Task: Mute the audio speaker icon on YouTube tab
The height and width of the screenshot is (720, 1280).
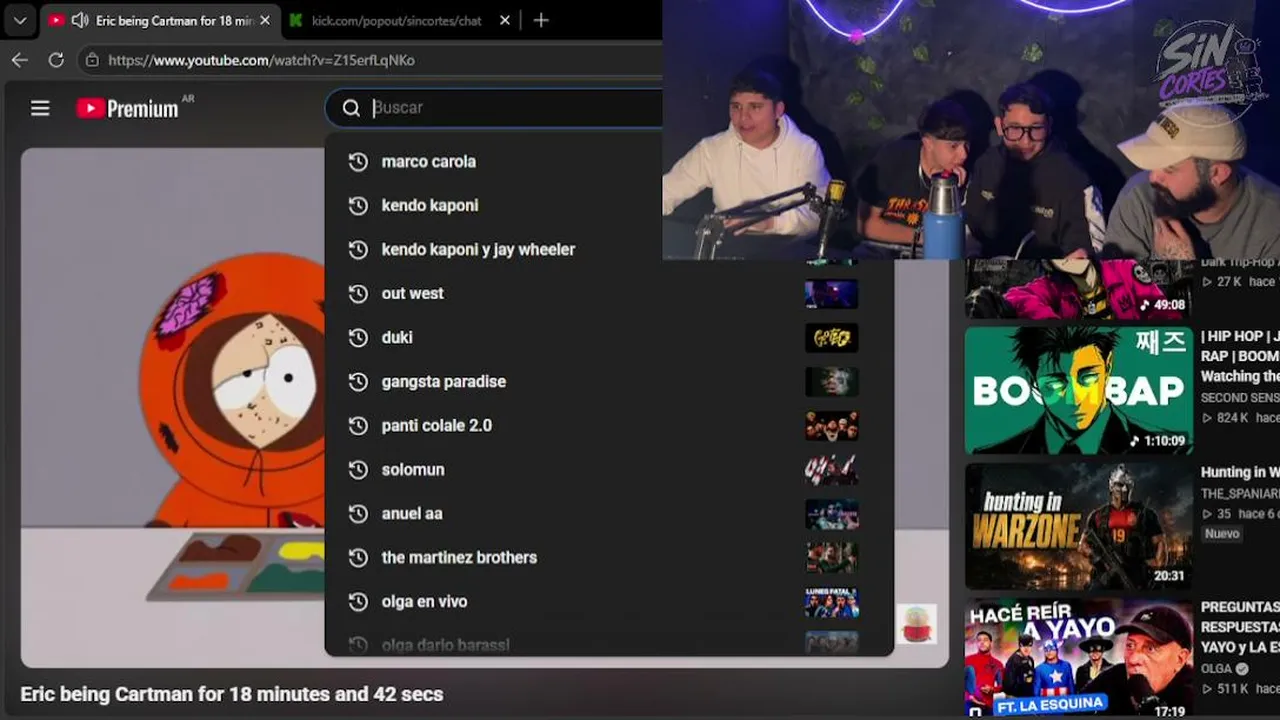Action: tap(81, 20)
